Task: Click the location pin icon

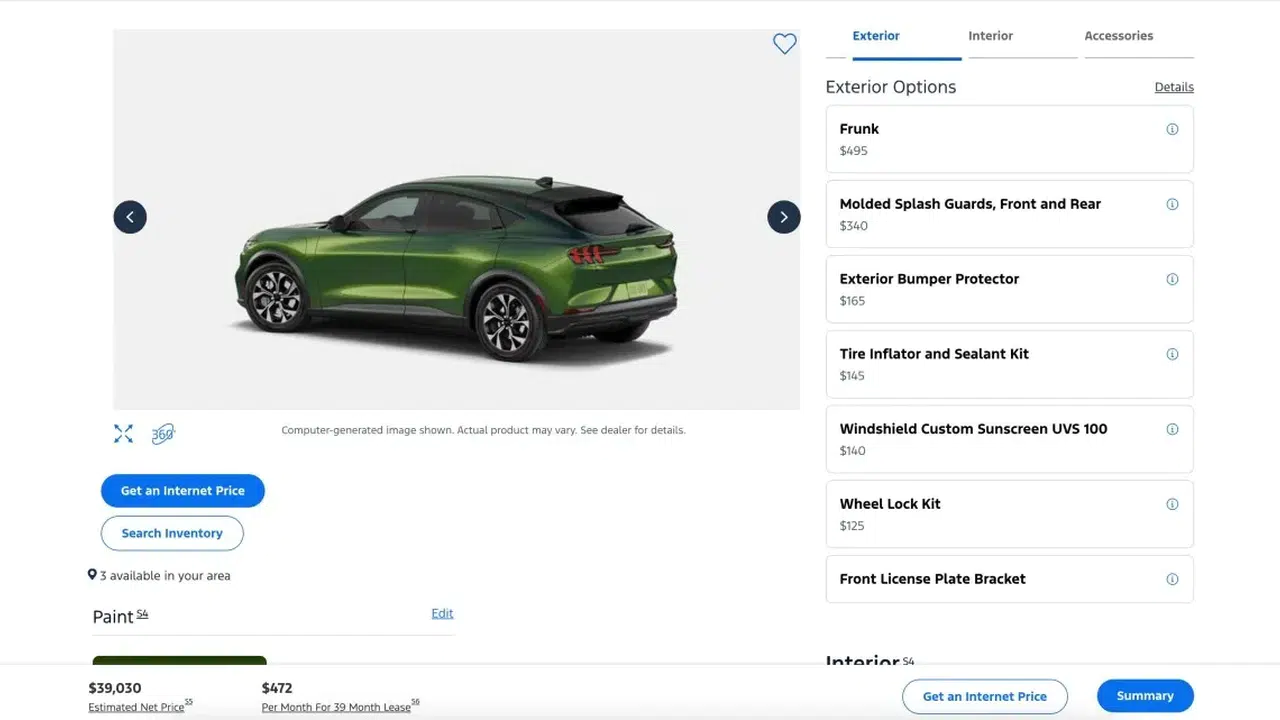Action: (92, 574)
